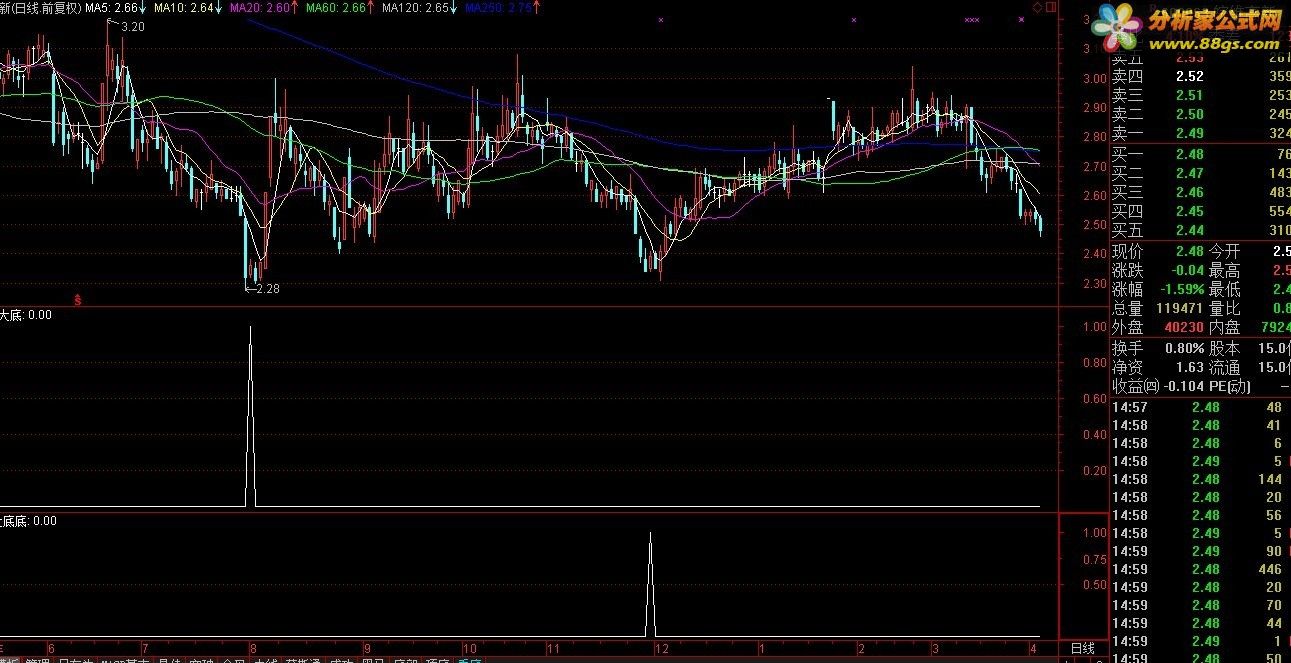Select the 买三 2.46 bid row

tap(1201, 192)
